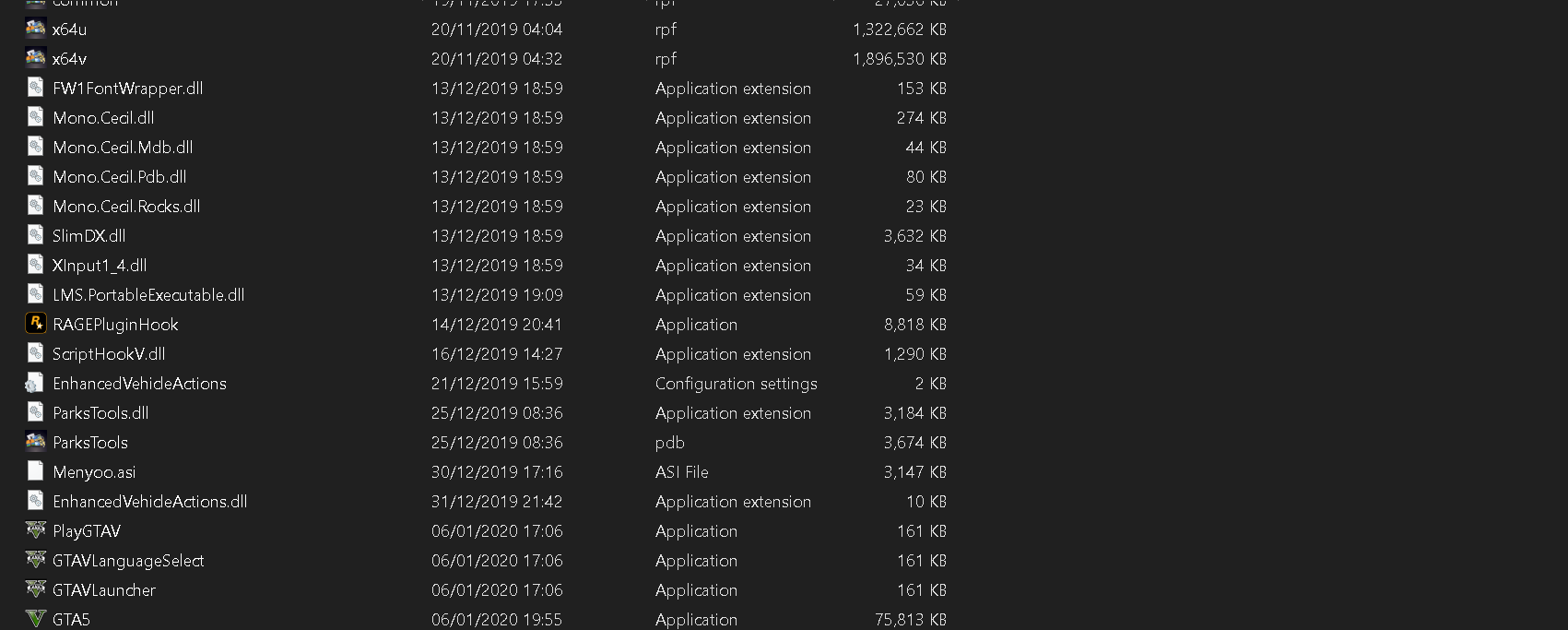Click the Mono.Cecil.Pdb.dll file name
1568x630 pixels.
(119, 177)
